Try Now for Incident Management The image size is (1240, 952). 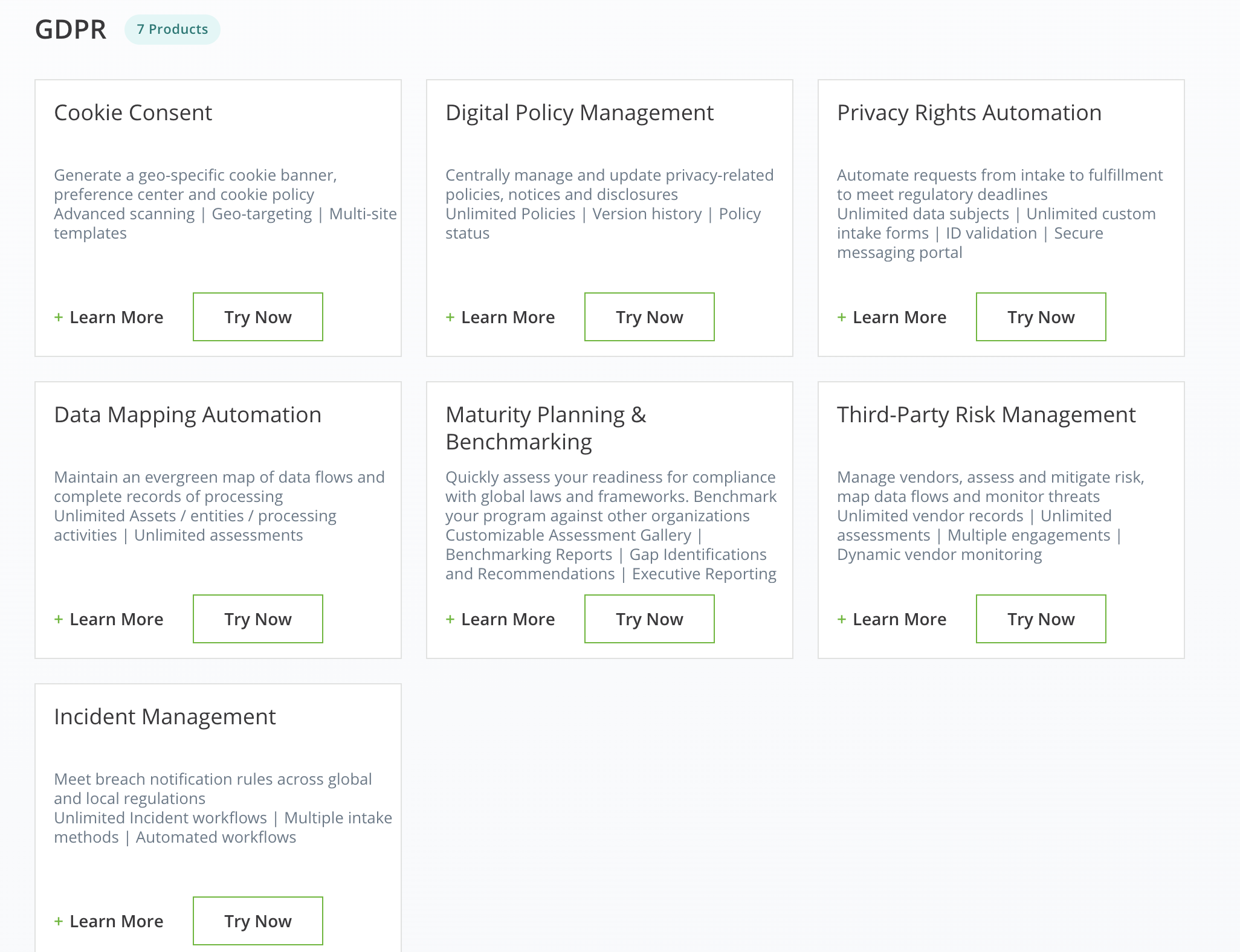pos(257,921)
